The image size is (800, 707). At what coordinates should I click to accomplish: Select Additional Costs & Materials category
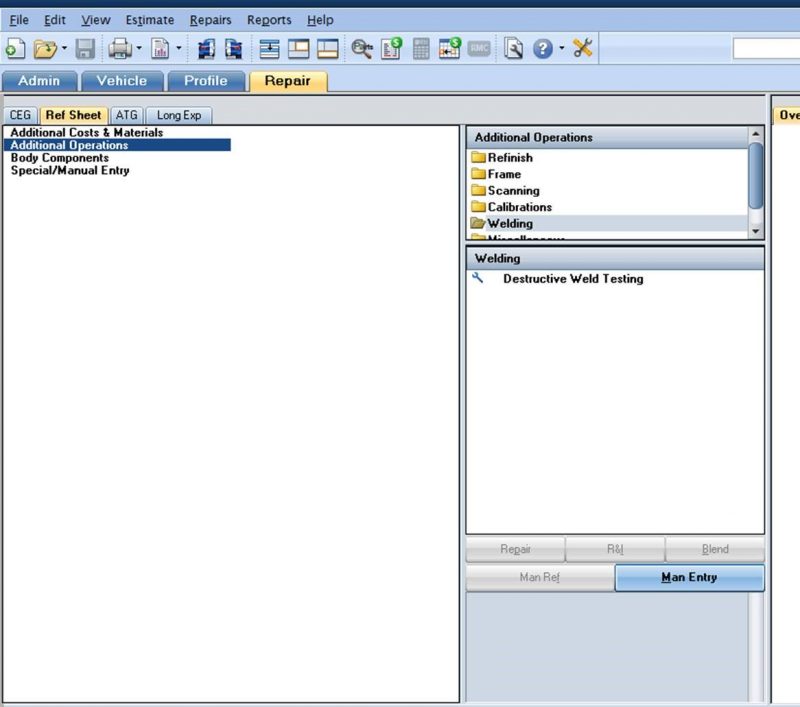[87, 133]
